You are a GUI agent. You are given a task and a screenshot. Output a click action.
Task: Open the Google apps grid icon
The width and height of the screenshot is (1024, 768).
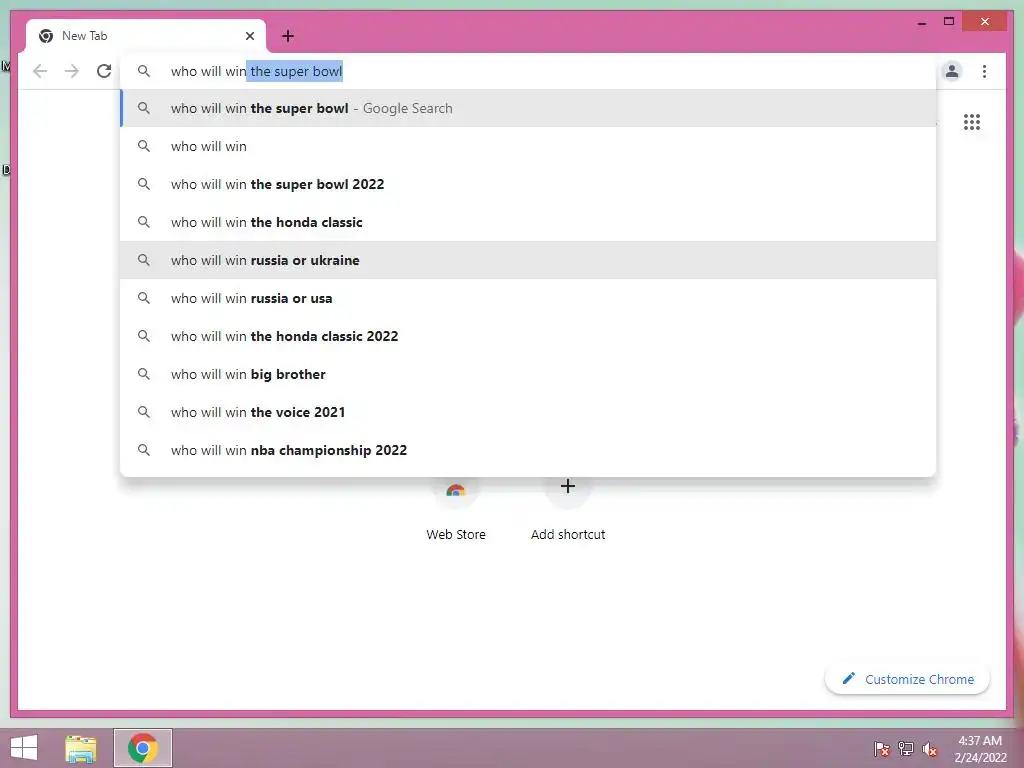(x=972, y=122)
